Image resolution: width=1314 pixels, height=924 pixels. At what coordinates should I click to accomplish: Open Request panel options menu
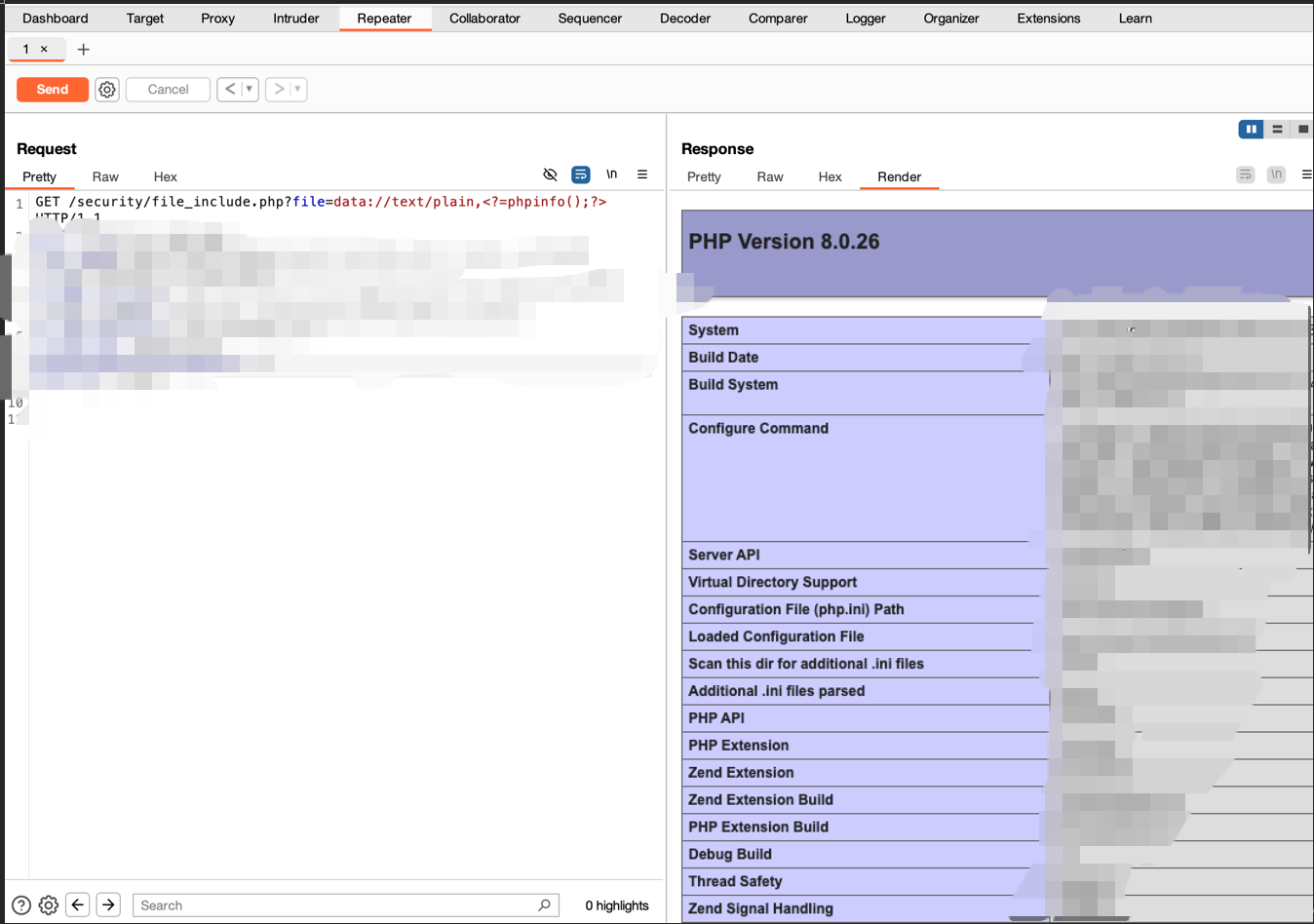pos(642,174)
